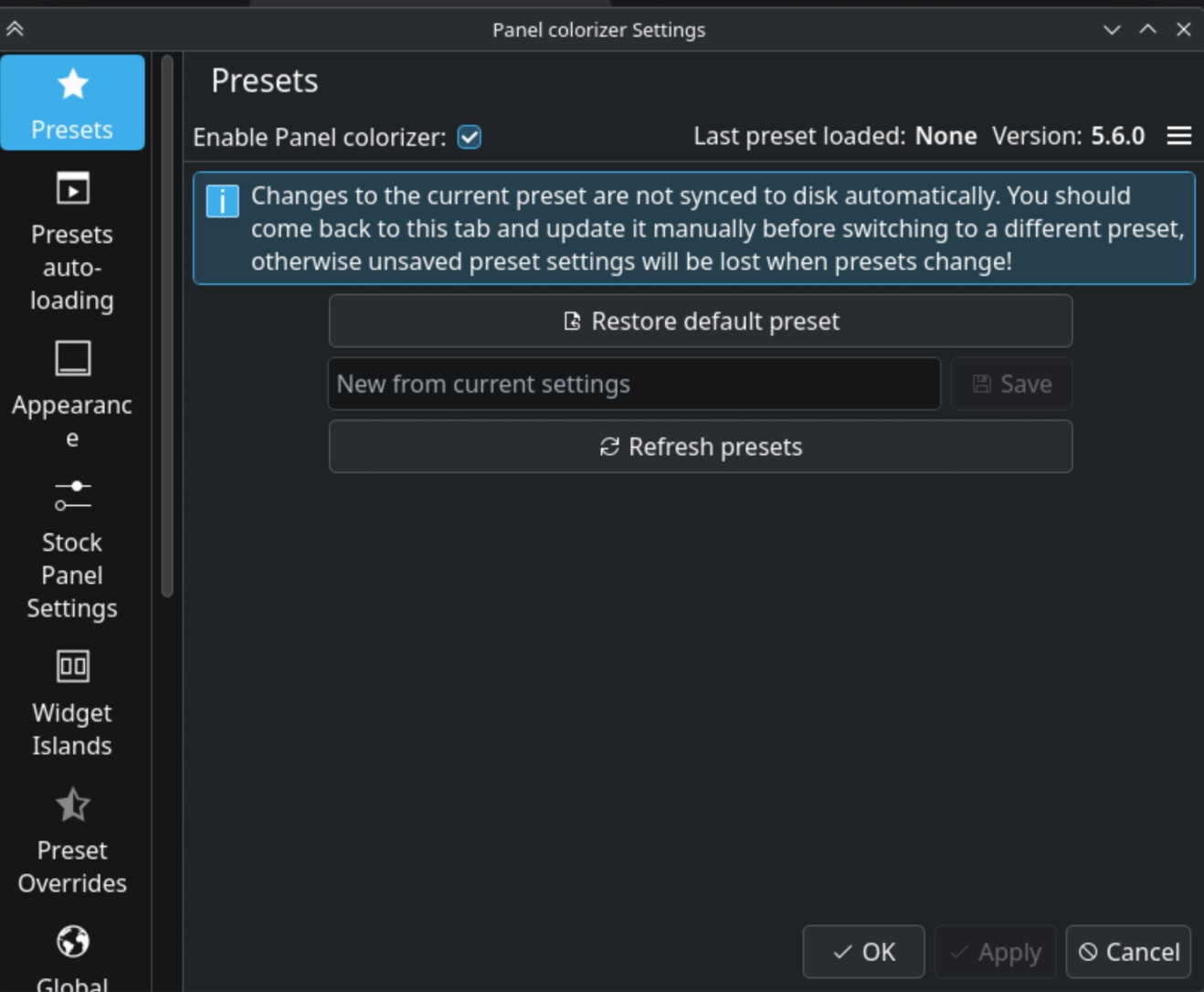Open Stock Panel Settings sliders icon

point(72,495)
